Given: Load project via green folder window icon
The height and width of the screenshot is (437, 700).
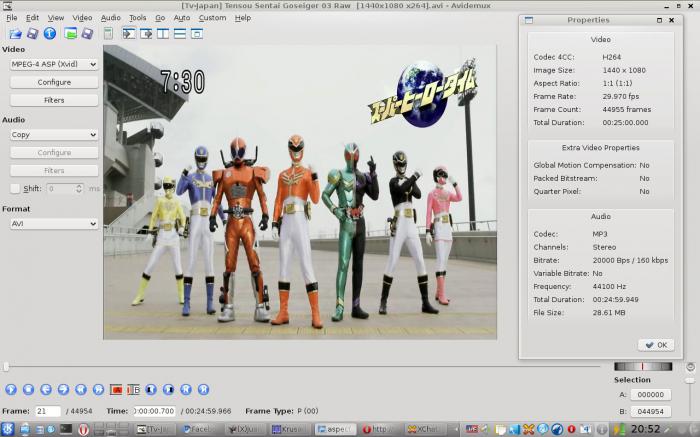Looking at the screenshot, I should [x=70, y=33].
